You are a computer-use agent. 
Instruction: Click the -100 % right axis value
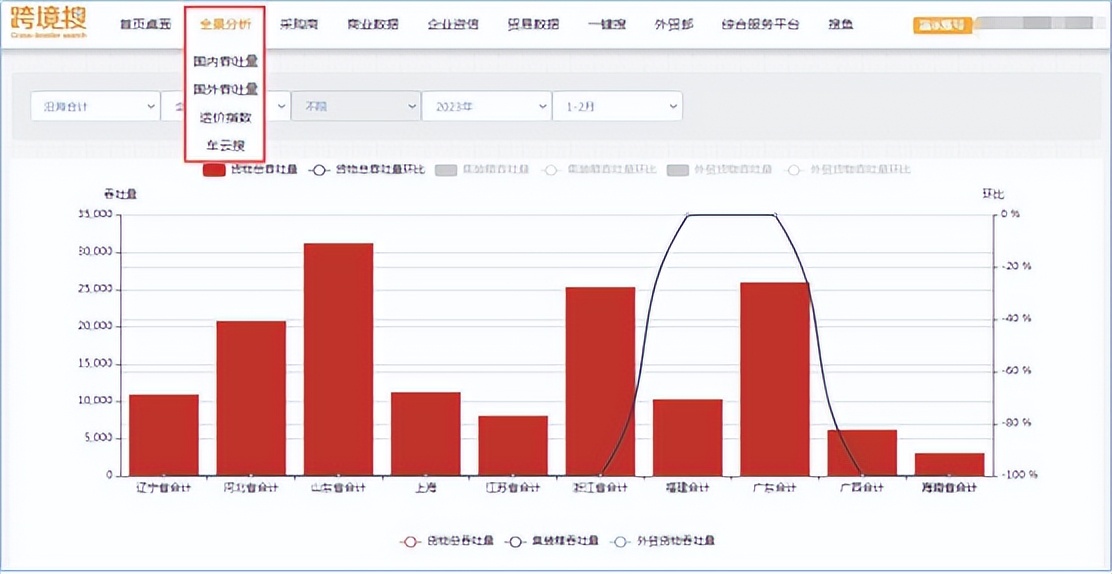(1019, 475)
